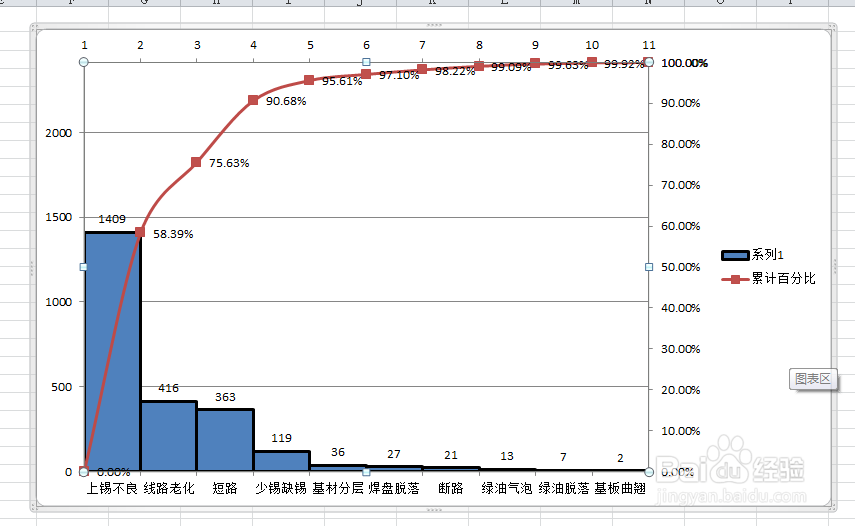Click data label 1409
This screenshot has width=855, height=526.
click(112, 219)
